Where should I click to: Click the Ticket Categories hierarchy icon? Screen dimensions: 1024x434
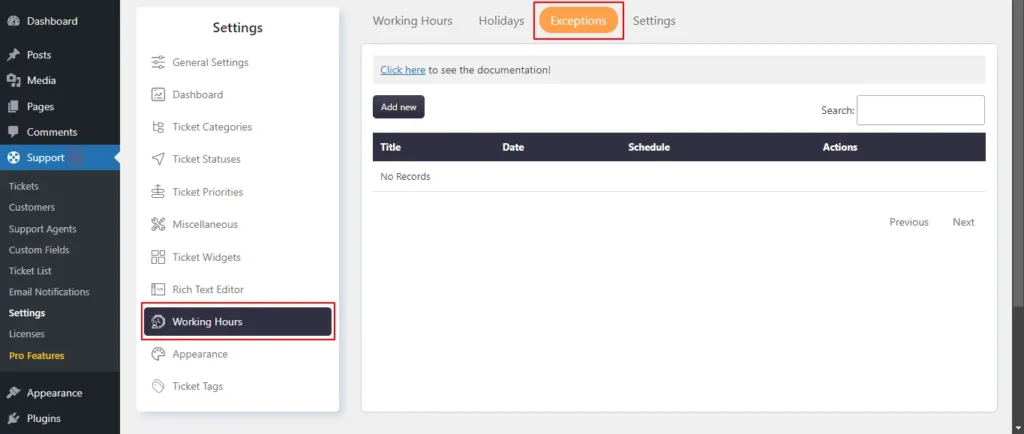(x=158, y=127)
